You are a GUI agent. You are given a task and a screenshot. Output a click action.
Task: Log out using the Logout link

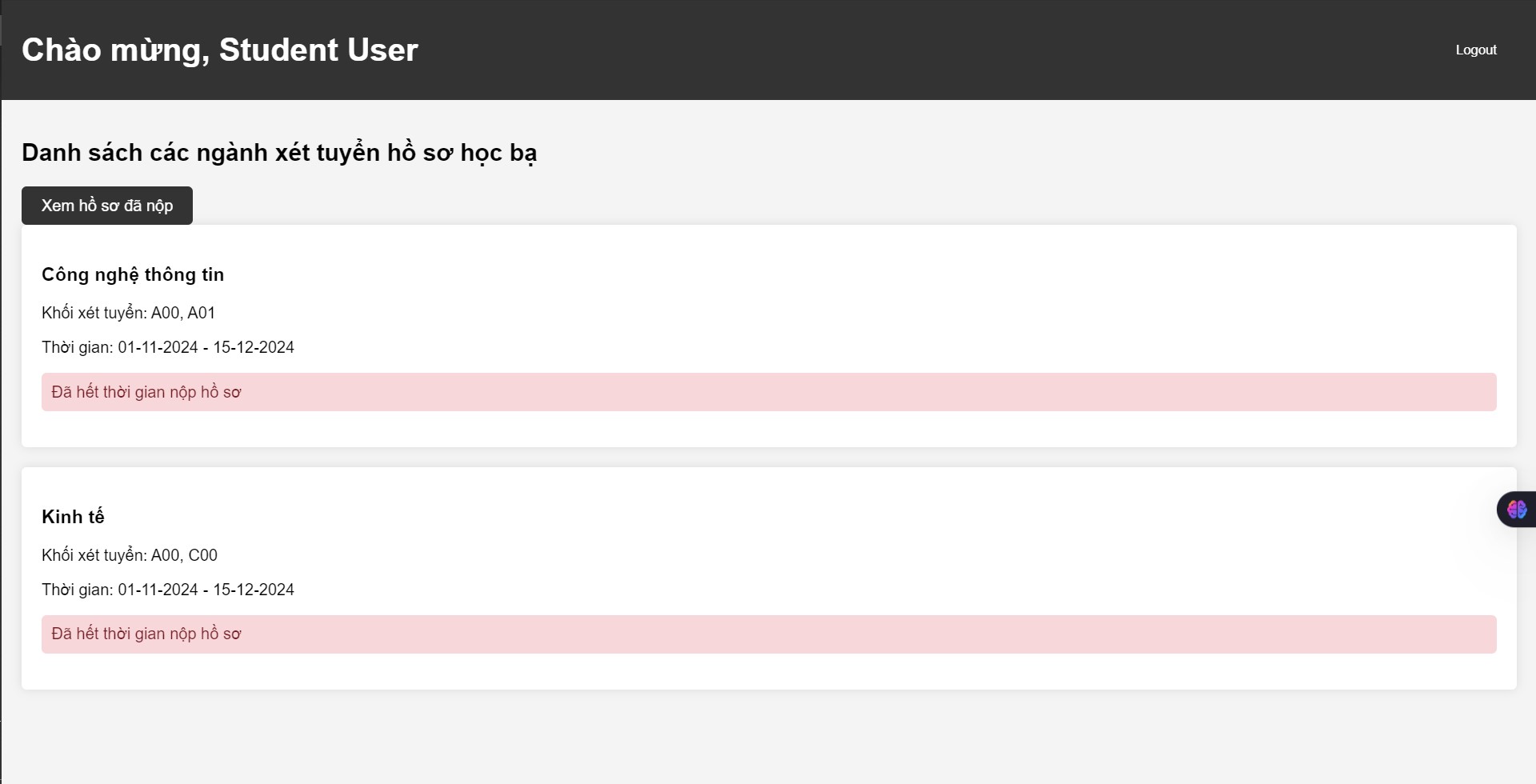1476,50
